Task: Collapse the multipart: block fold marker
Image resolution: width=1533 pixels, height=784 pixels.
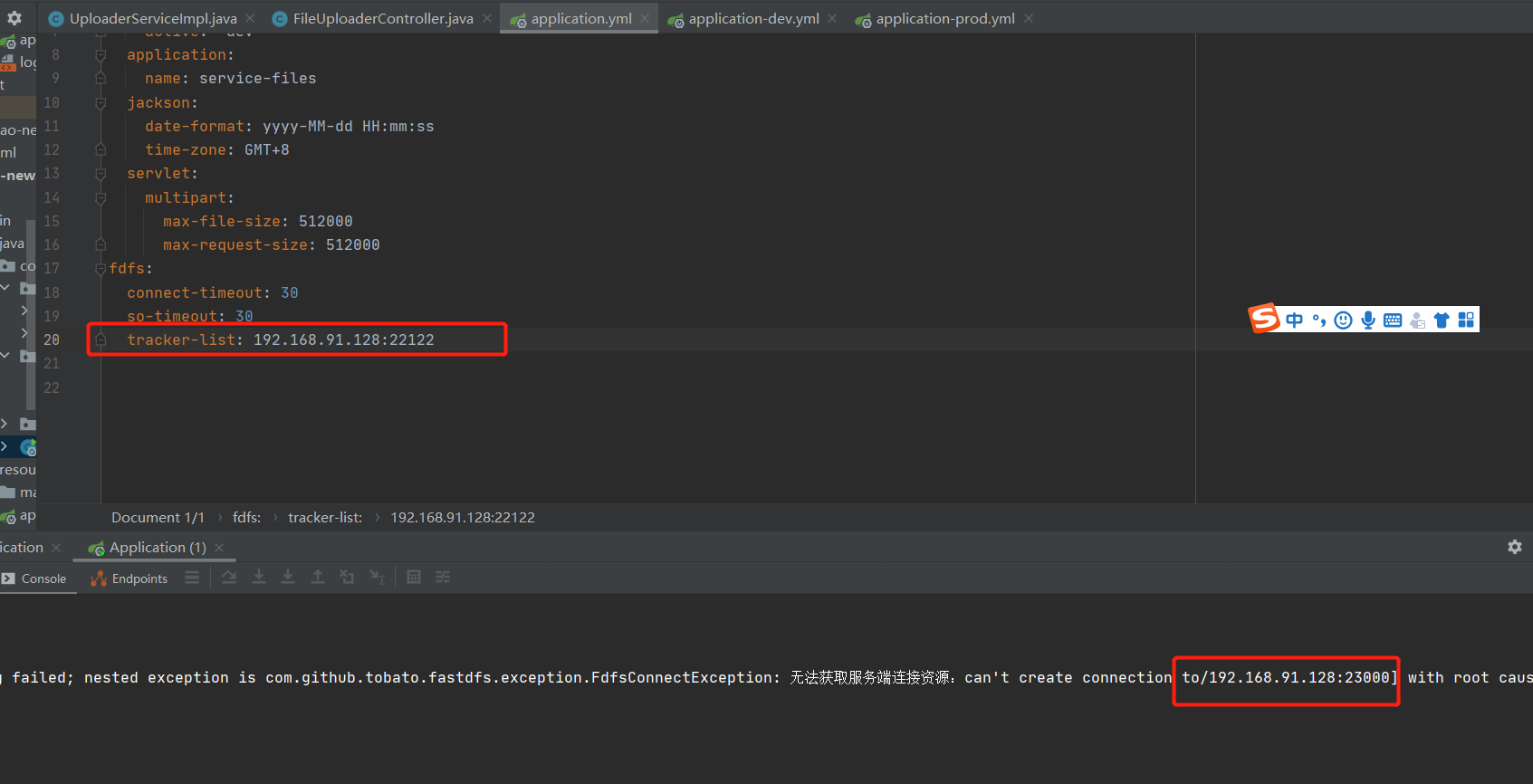Action: (x=101, y=198)
